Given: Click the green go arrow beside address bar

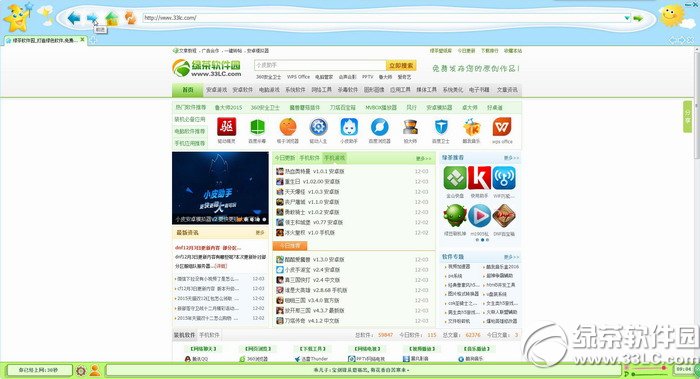Looking at the screenshot, I should (x=638, y=18).
